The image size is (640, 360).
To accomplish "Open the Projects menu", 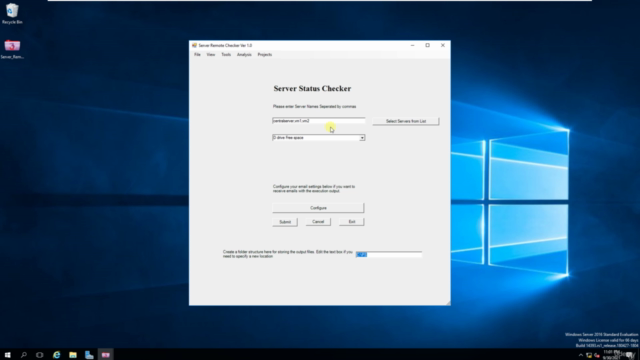I will (264, 55).
